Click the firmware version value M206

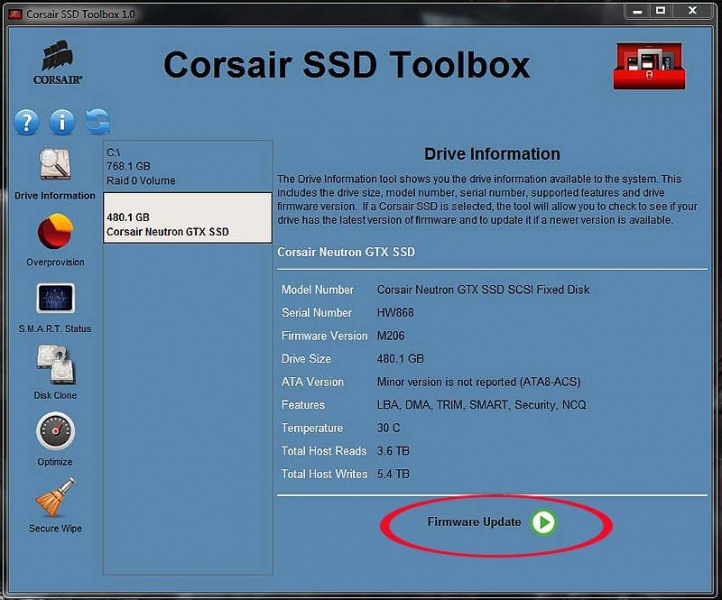tap(390, 336)
